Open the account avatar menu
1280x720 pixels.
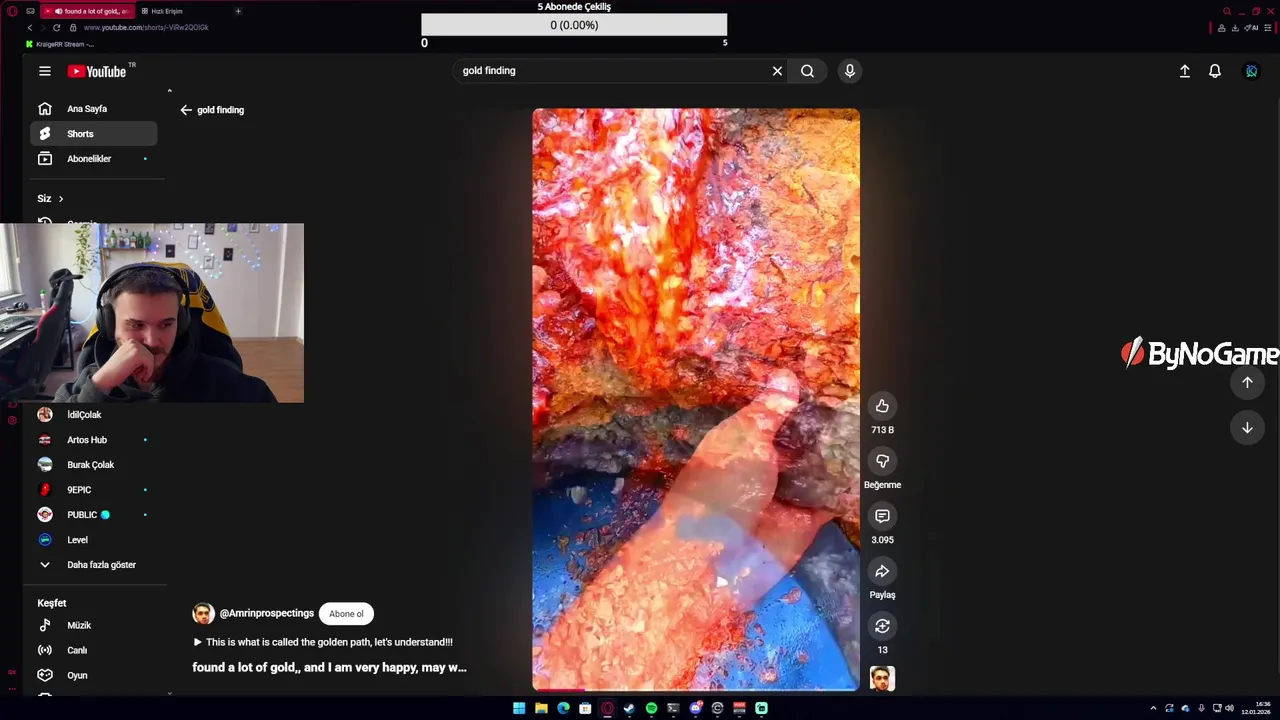pos(1251,71)
